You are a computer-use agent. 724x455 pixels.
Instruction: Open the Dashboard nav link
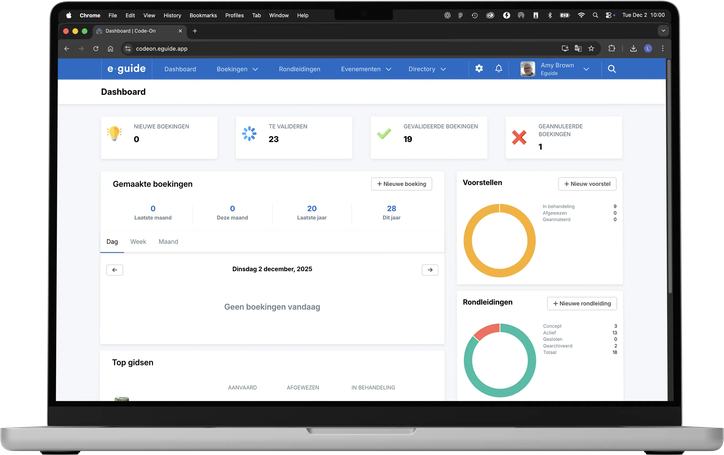pyautogui.click(x=180, y=69)
